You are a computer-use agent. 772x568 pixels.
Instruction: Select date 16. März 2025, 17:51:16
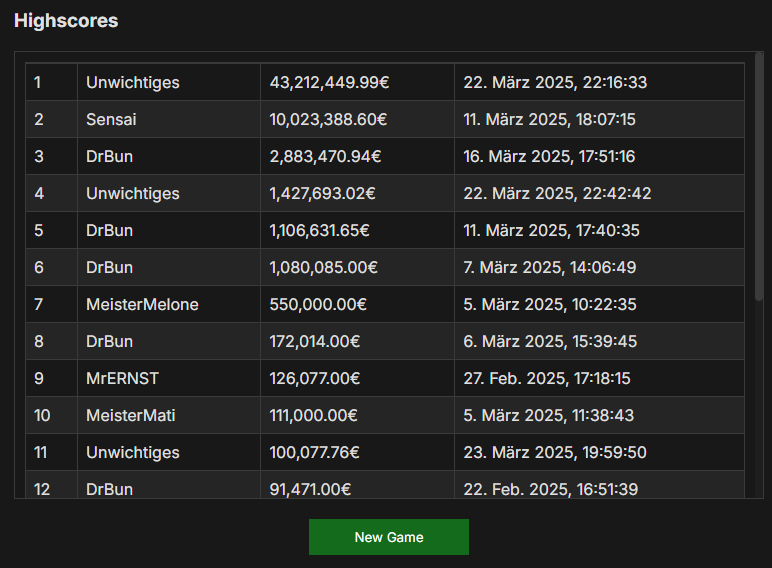pos(549,156)
